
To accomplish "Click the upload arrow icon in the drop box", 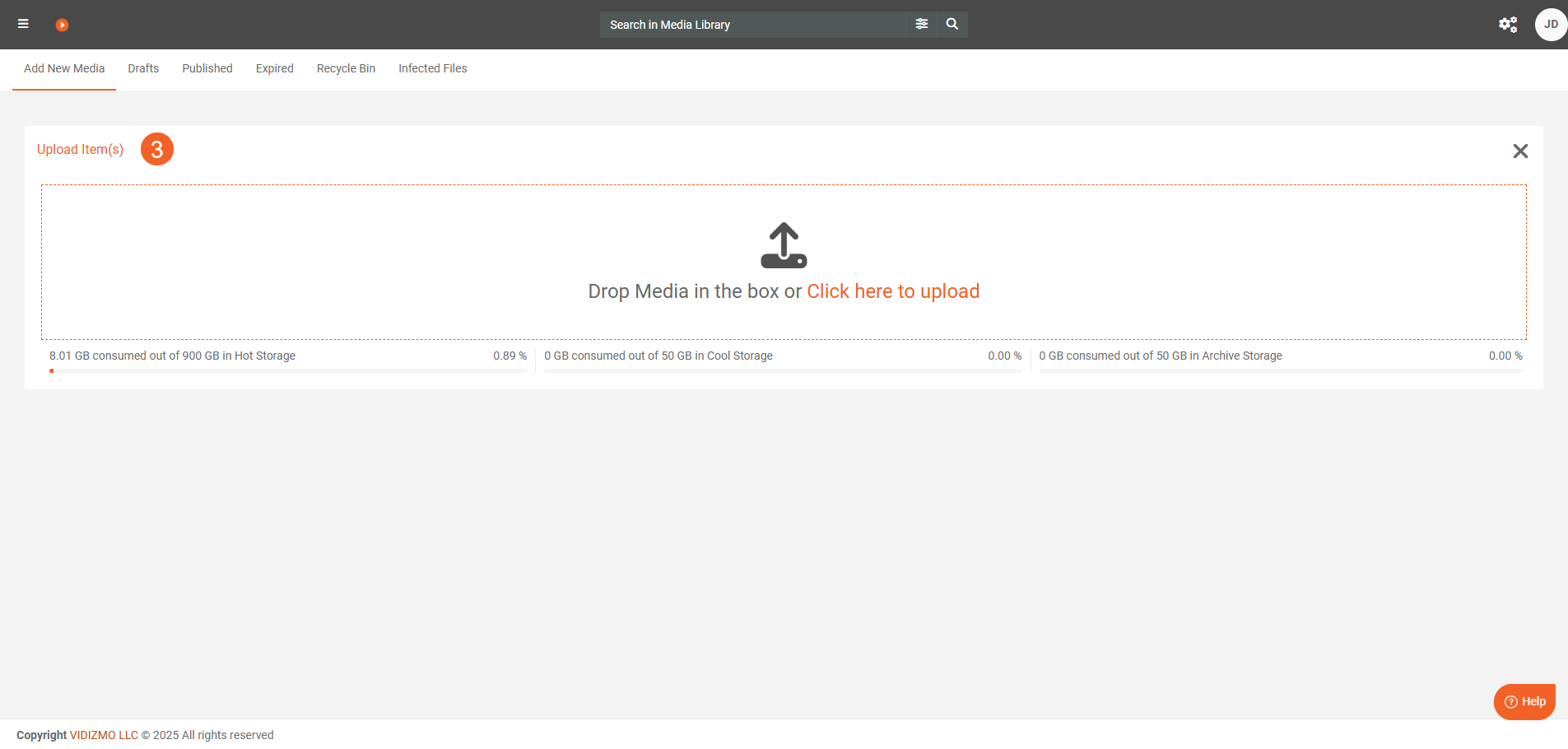I will click(x=784, y=245).
